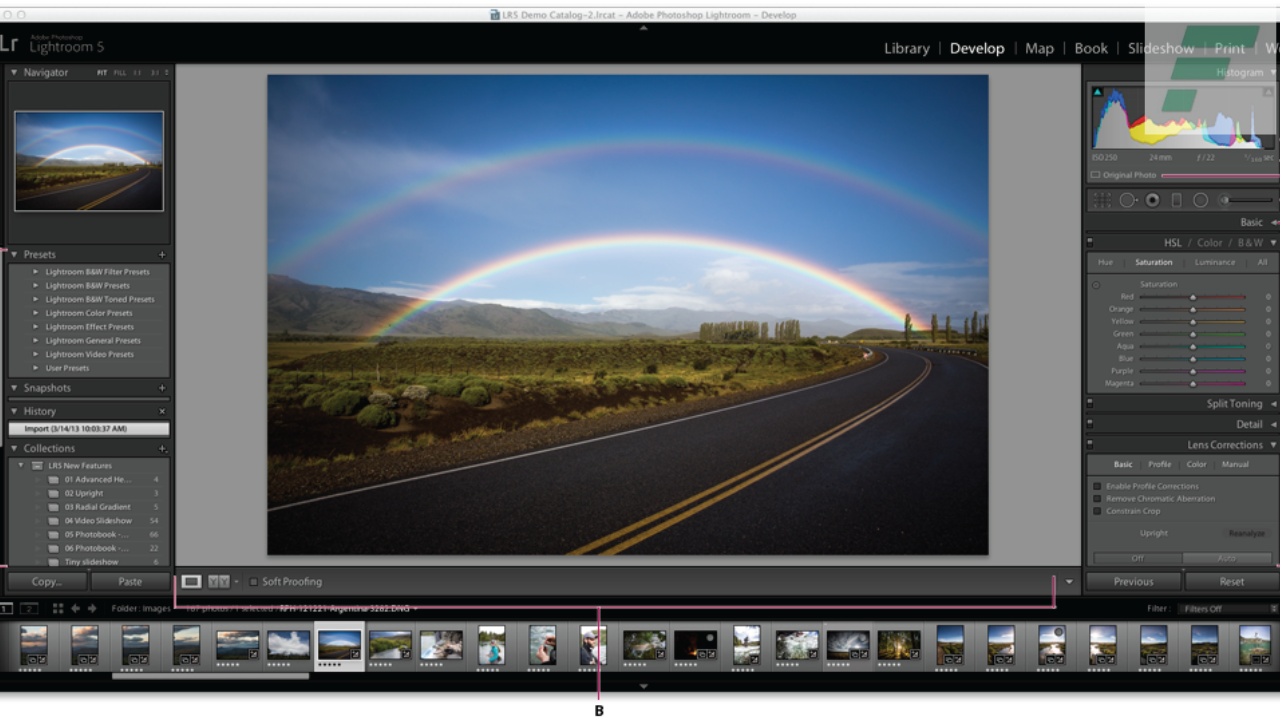Click the Copy... button
Image resolution: width=1280 pixels, height=720 pixels.
point(46,581)
